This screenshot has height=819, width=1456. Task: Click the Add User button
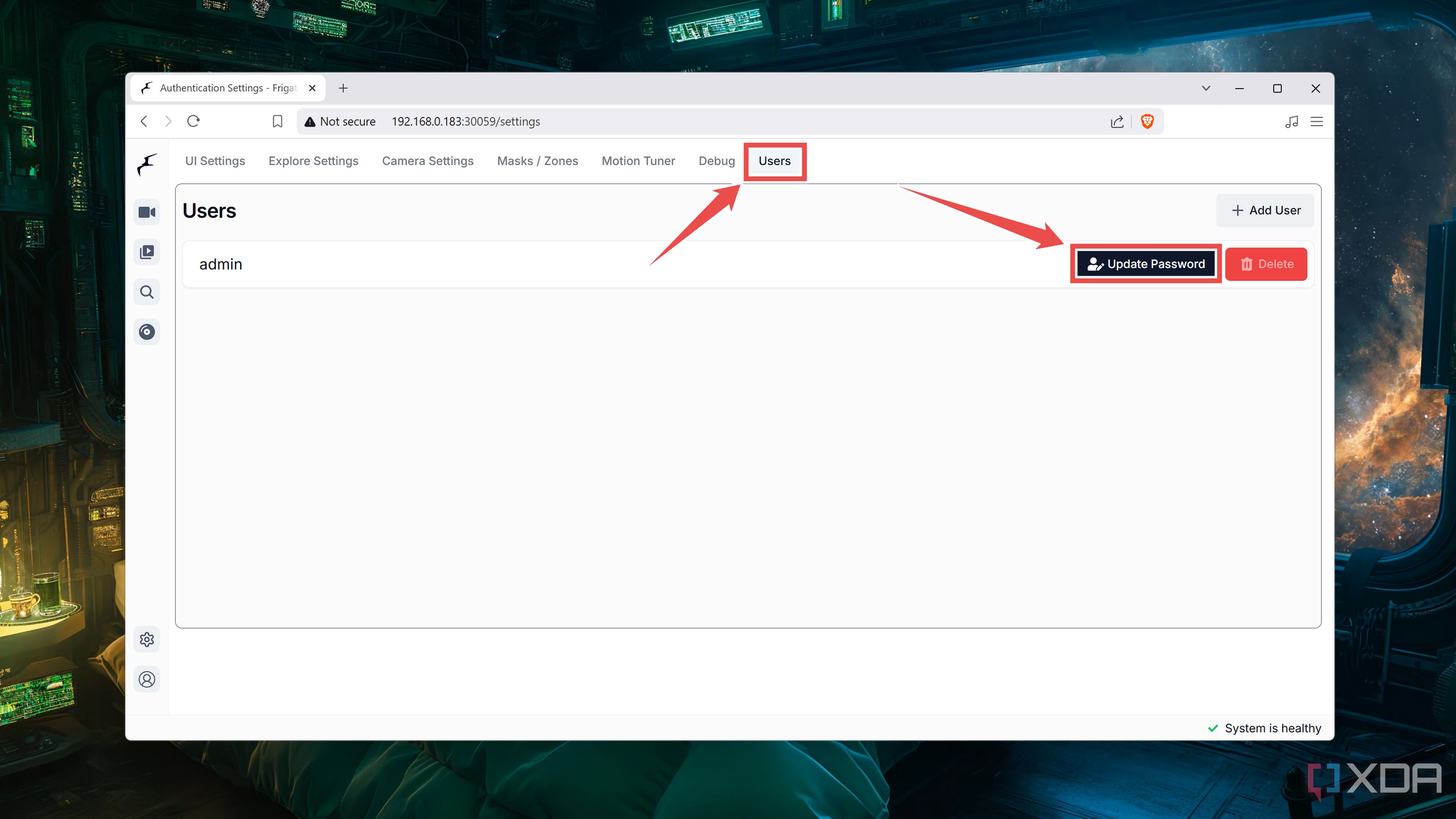[x=1265, y=210]
